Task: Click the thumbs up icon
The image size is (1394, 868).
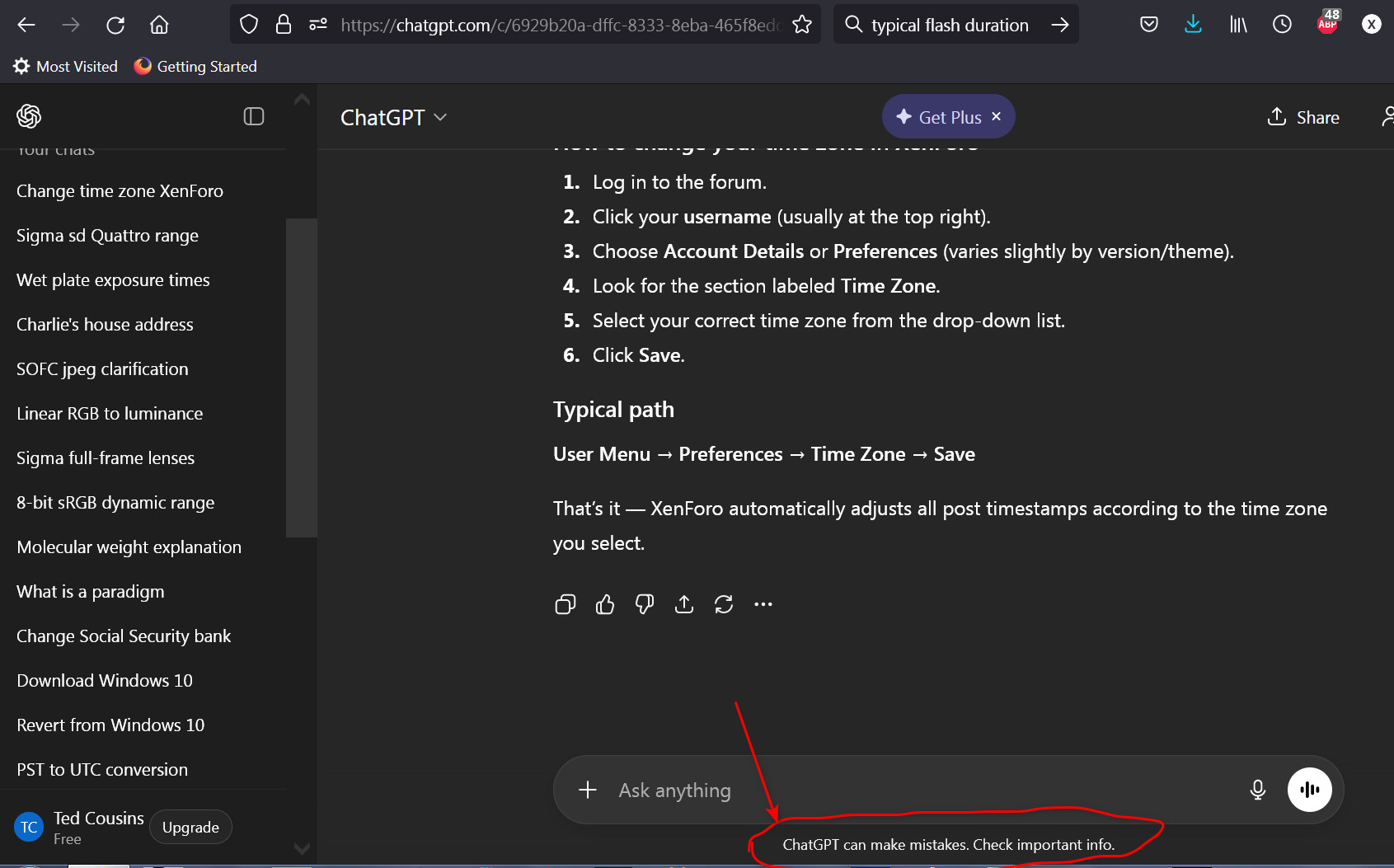Action: (x=605, y=604)
